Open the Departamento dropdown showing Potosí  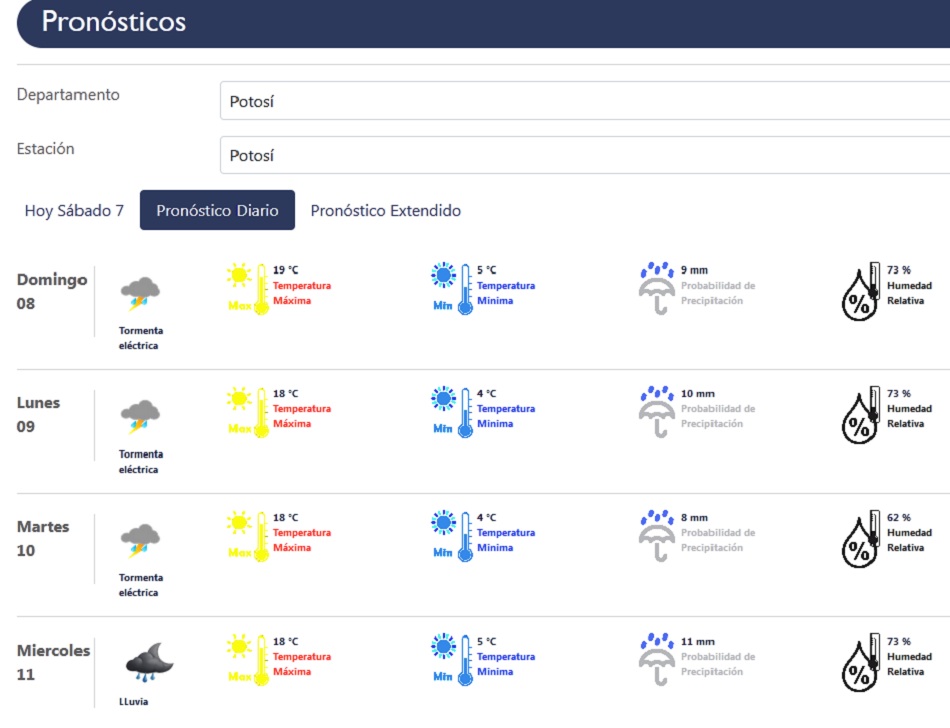point(584,101)
